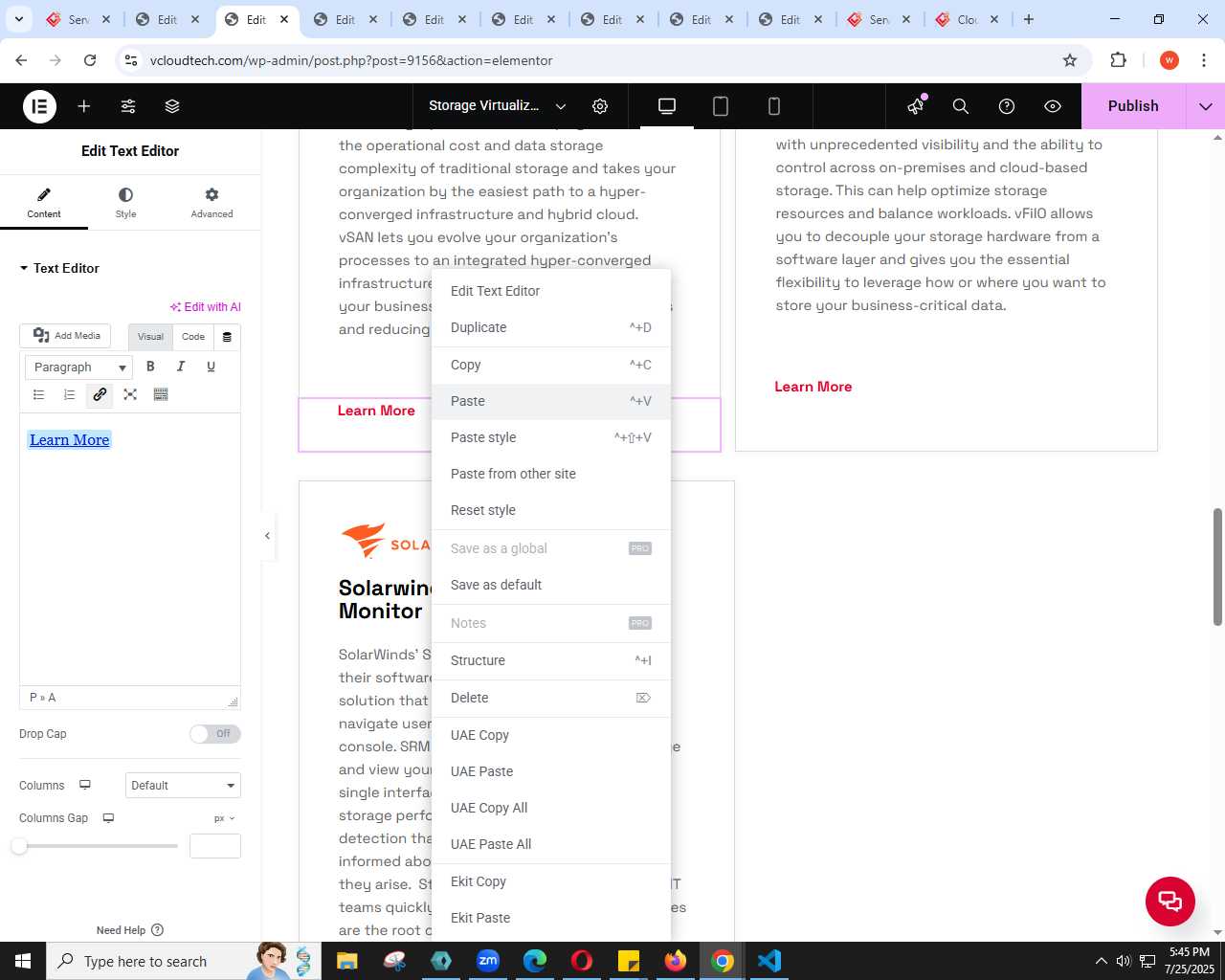Click the Add Media button
Image resolution: width=1225 pixels, height=980 pixels.
pyautogui.click(x=66, y=336)
